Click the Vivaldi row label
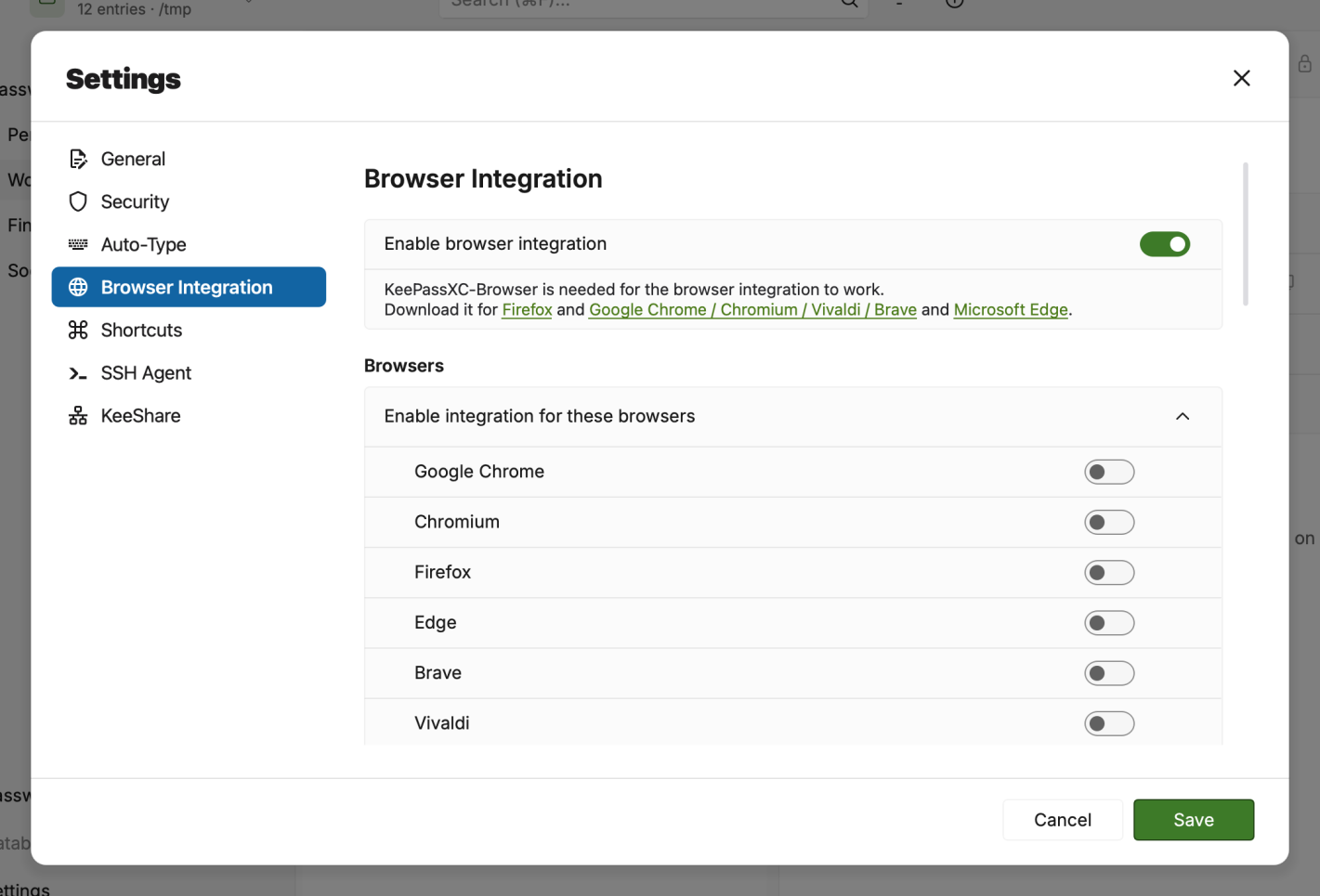Viewport: 1320px width, 896px height. coord(442,723)
